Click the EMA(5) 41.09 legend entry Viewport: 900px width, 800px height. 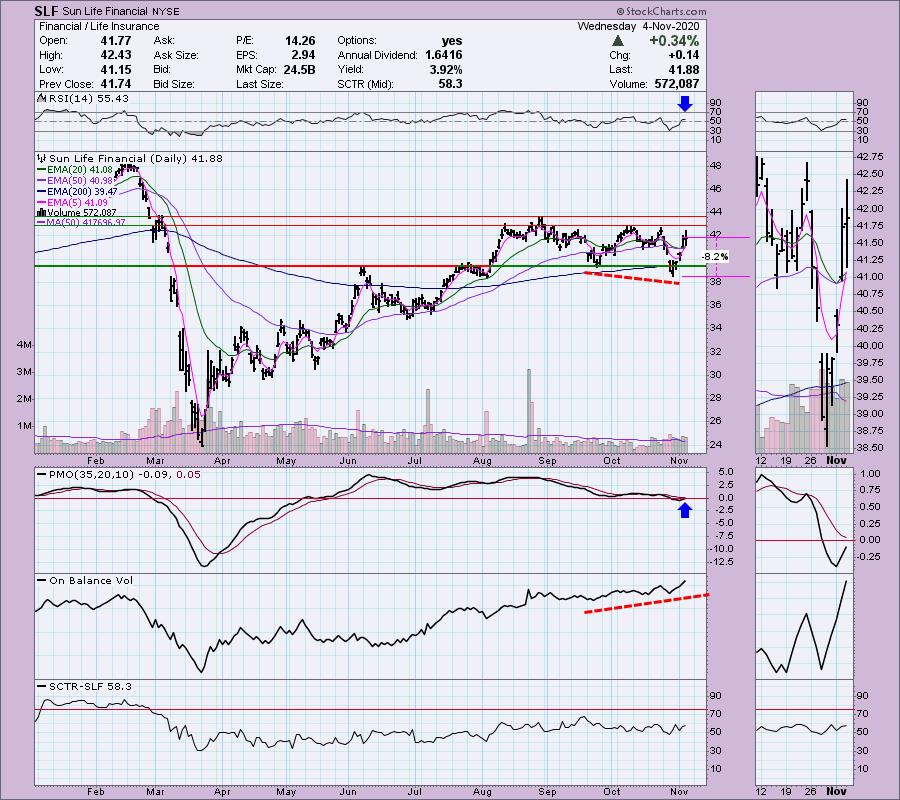pos(72,202)
